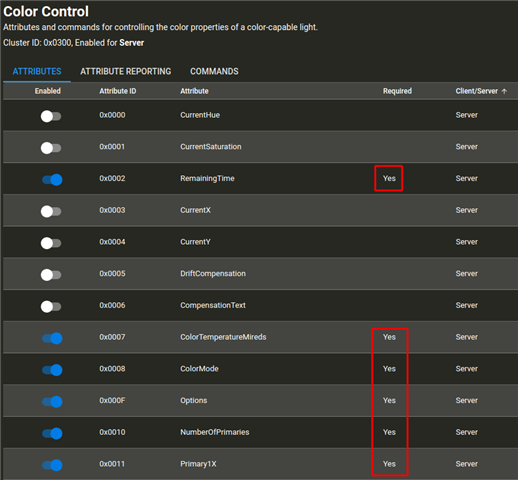
Task: Enable the CurrentSaturation attribute toggle
Action: (51, 148)
